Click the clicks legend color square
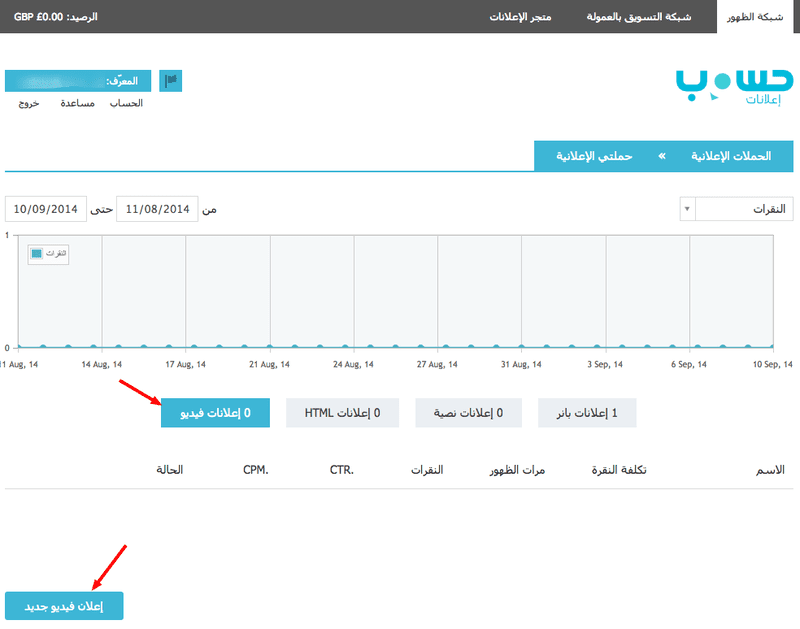The height and width of the screenshot is (629, 800). pos(37,254)
